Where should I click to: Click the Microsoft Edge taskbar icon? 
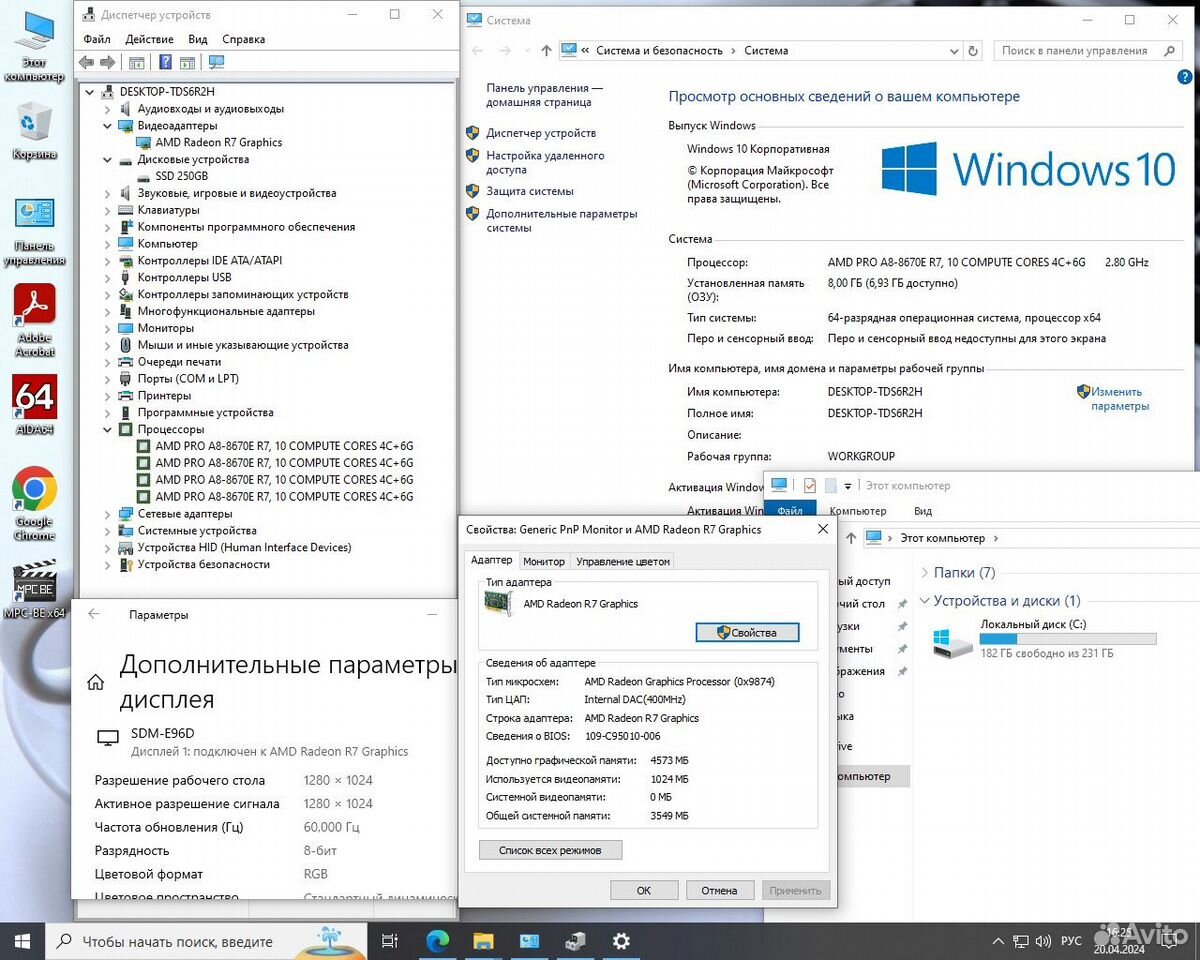437,941
